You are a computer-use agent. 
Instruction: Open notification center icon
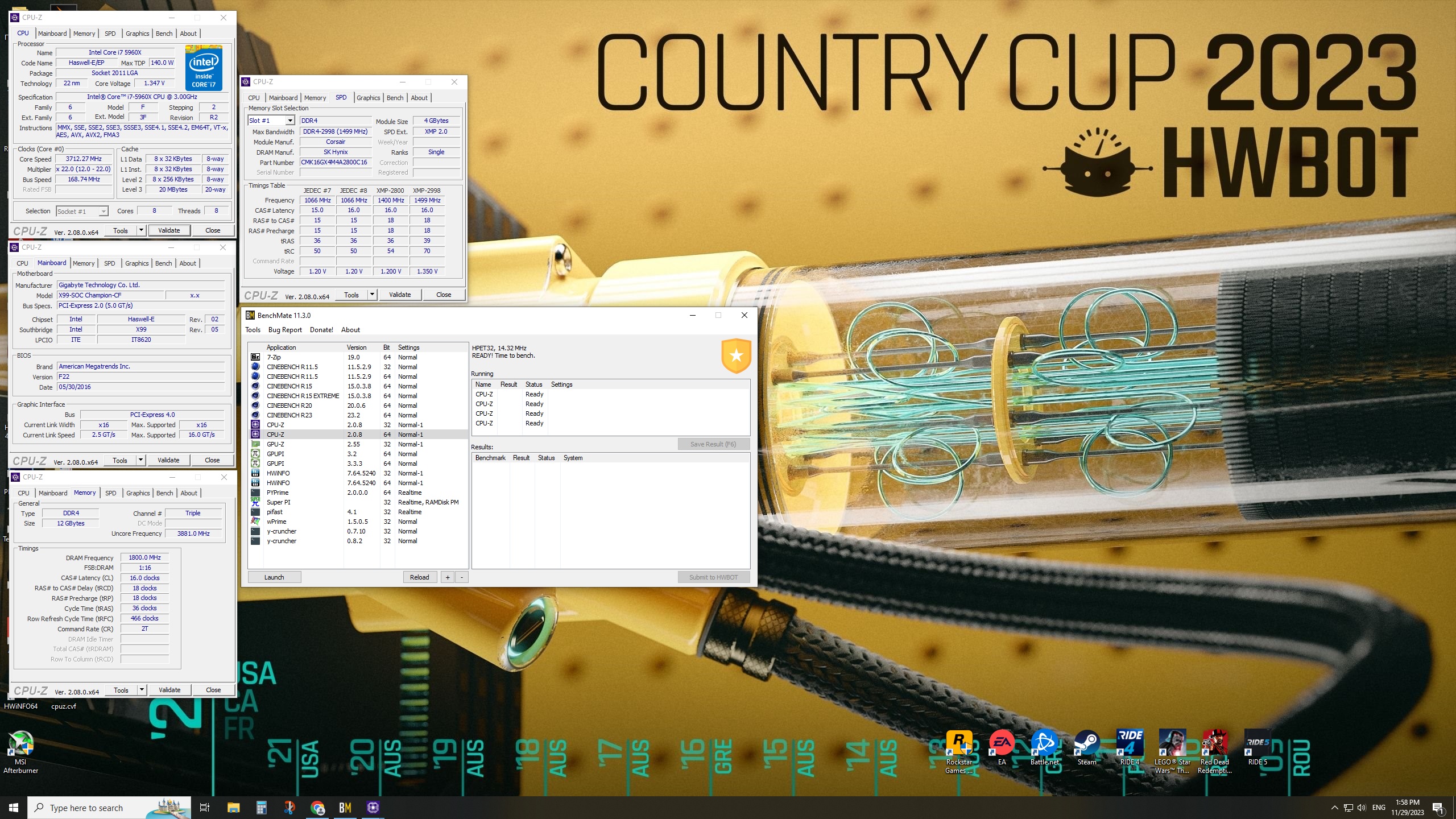(1438, 808)
